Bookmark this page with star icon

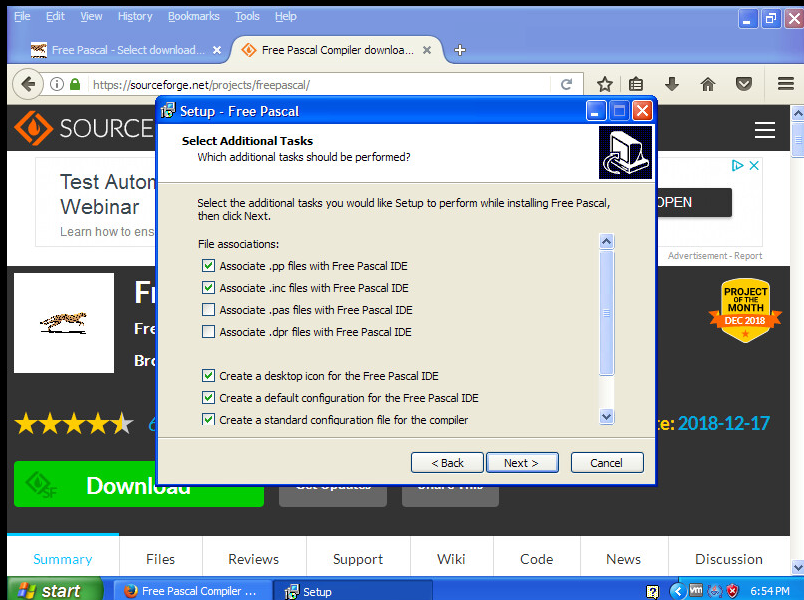click(605, 84)
